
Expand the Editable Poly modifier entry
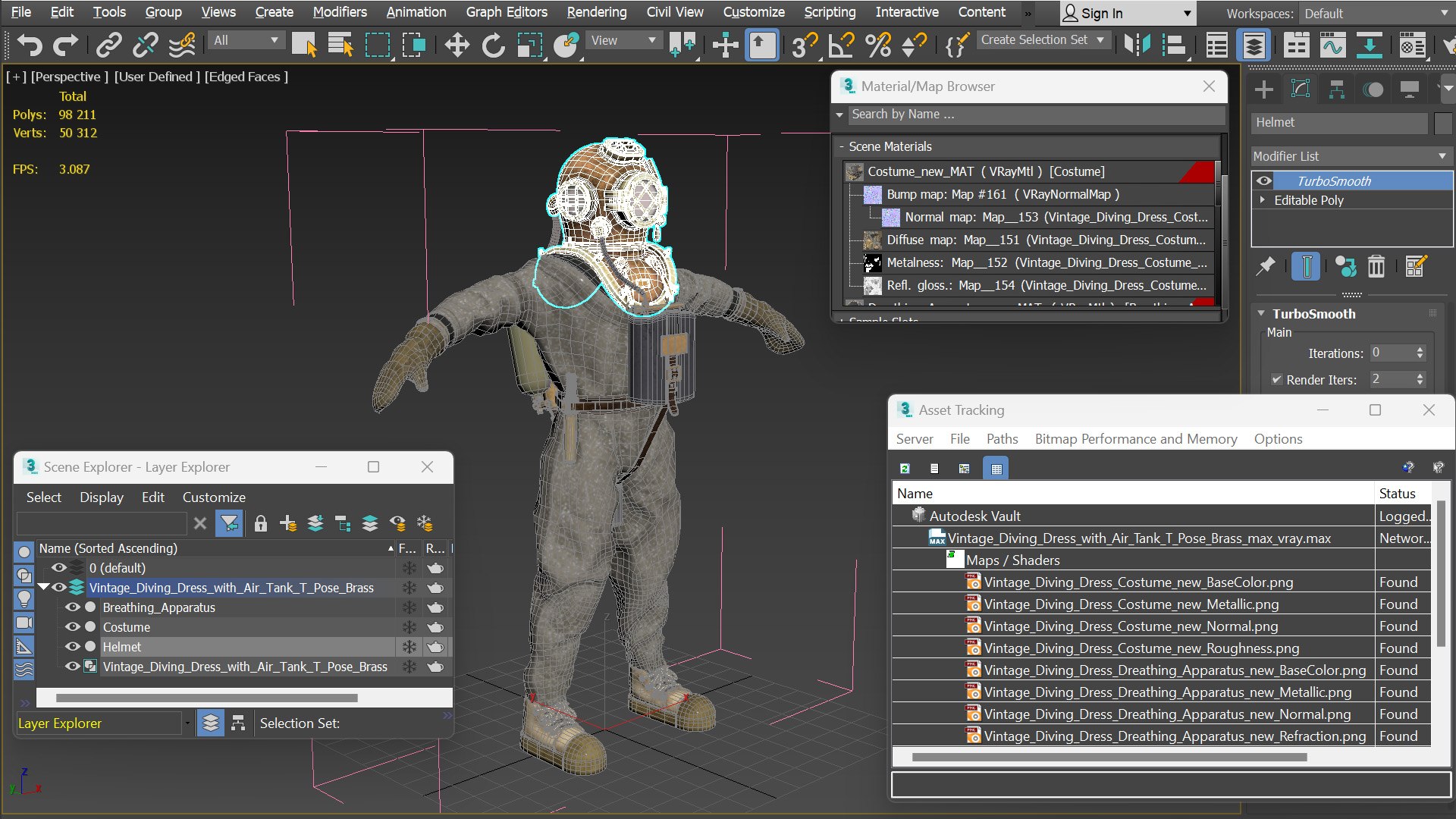tap(1263, 200)
